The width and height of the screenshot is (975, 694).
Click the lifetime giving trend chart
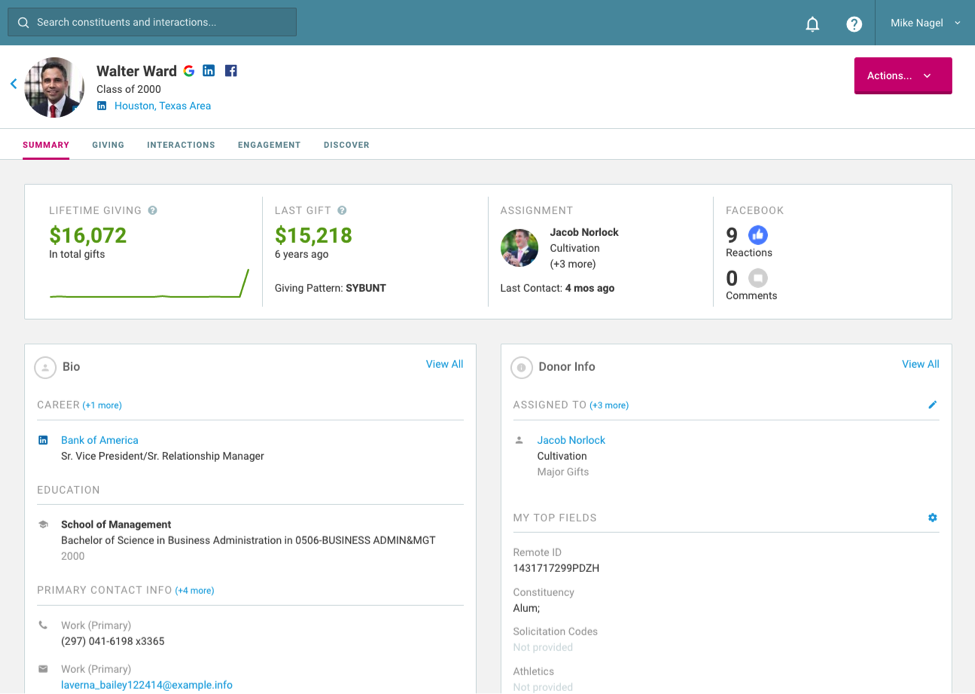click(x=149, y=285)
